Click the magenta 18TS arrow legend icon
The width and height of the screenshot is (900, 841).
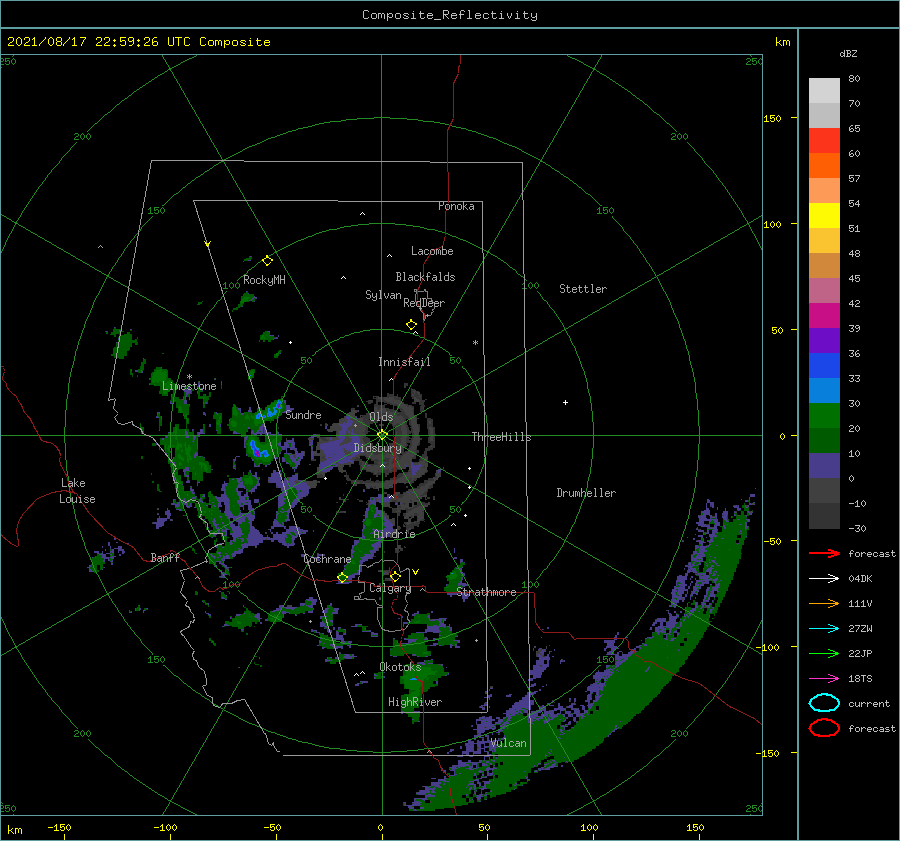824,679
